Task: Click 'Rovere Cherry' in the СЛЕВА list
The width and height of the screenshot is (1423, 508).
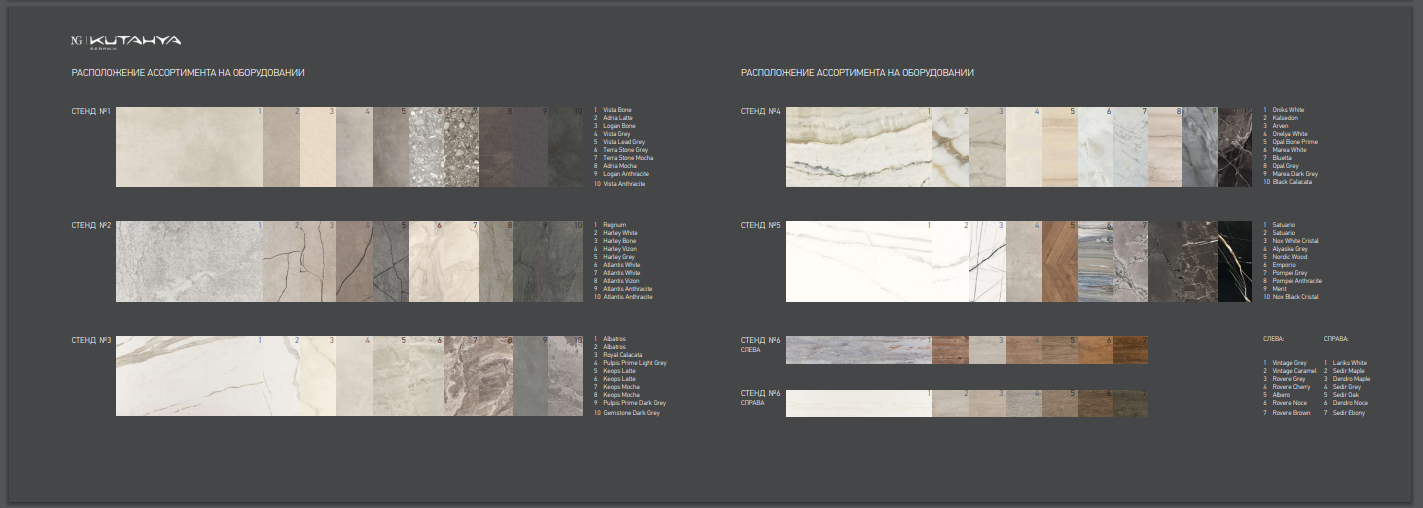Action: coord(1290,387)
